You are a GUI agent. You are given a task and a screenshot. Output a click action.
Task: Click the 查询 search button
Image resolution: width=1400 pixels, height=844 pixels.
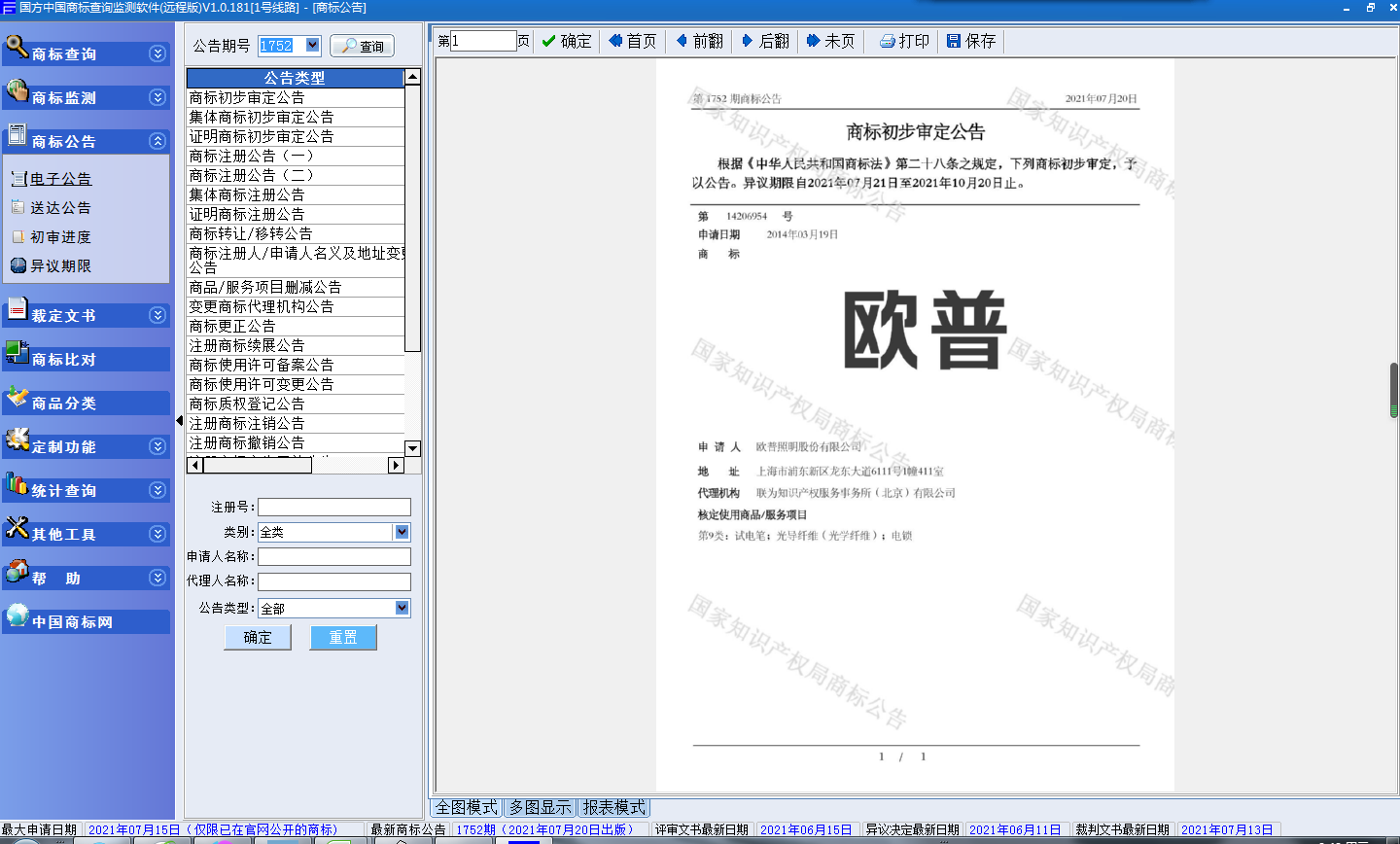pos(362,46)
